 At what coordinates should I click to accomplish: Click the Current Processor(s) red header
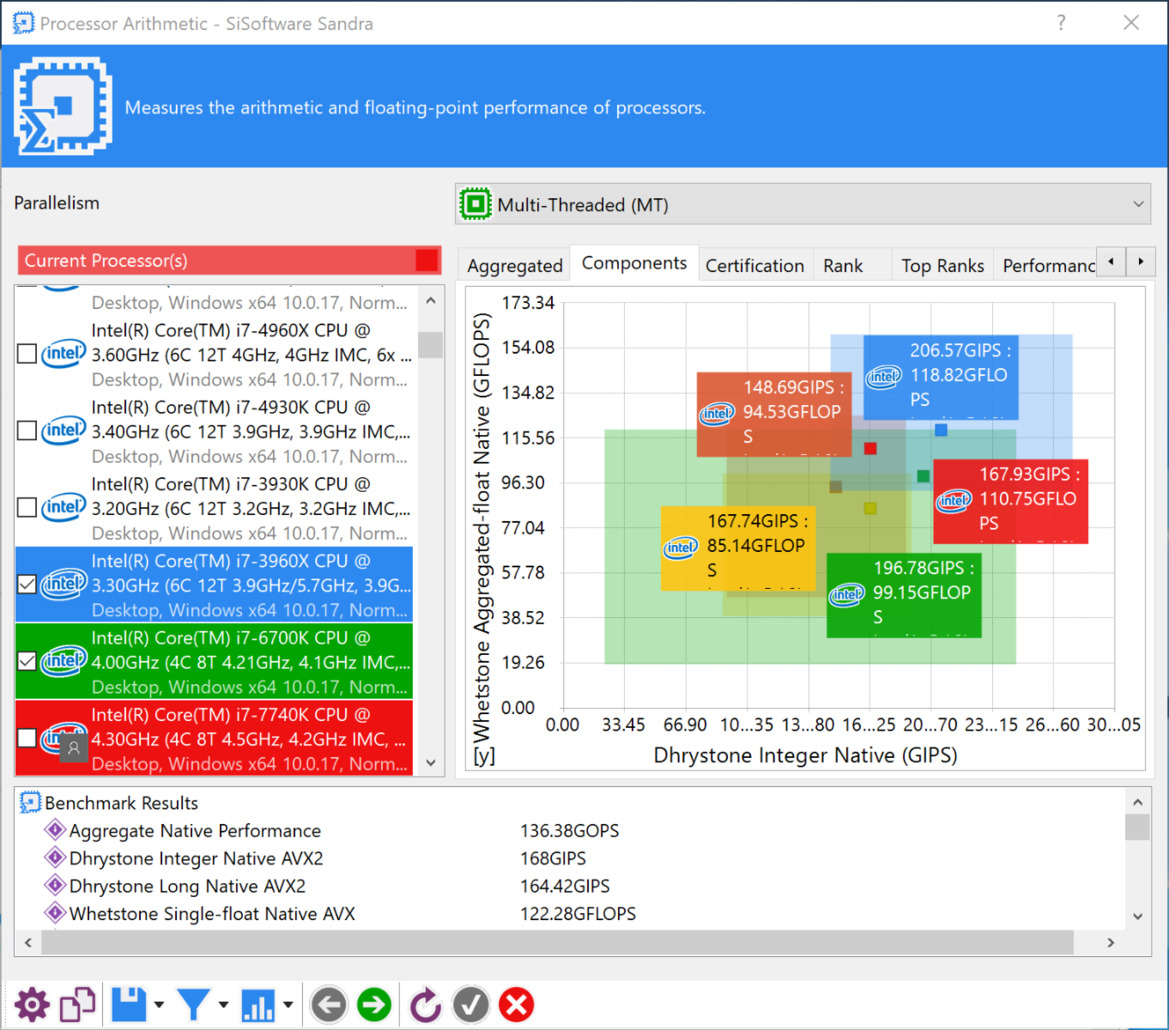click(x=229, y=261)
